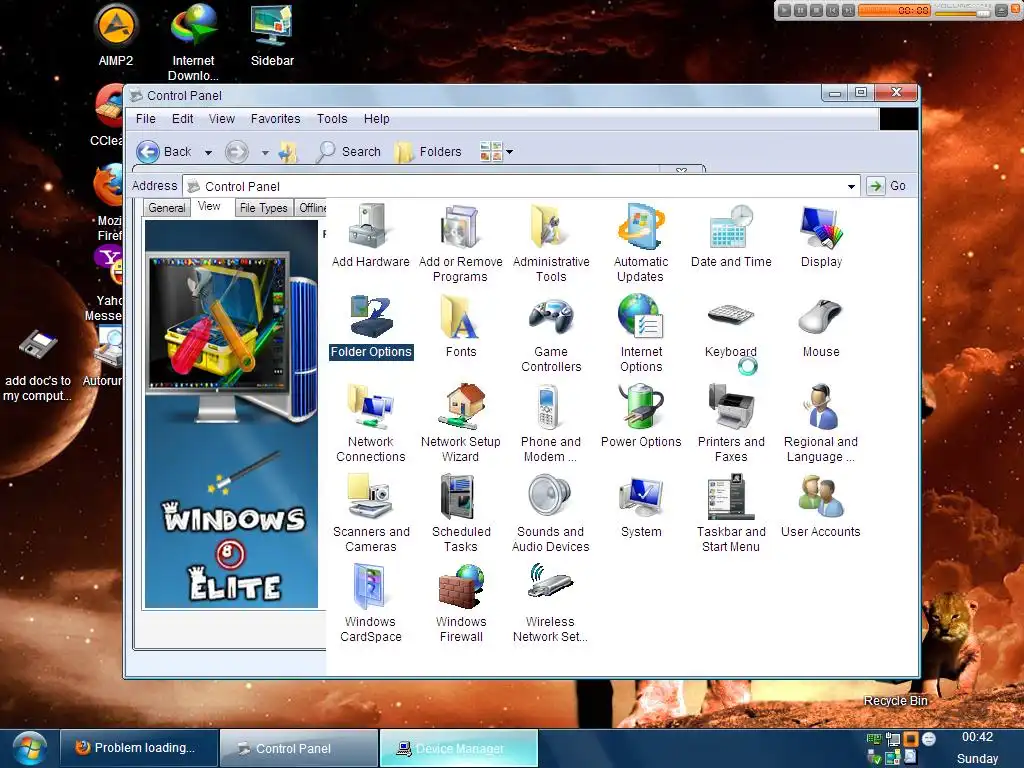Click the Play button on media widget

tap(784, 10)
